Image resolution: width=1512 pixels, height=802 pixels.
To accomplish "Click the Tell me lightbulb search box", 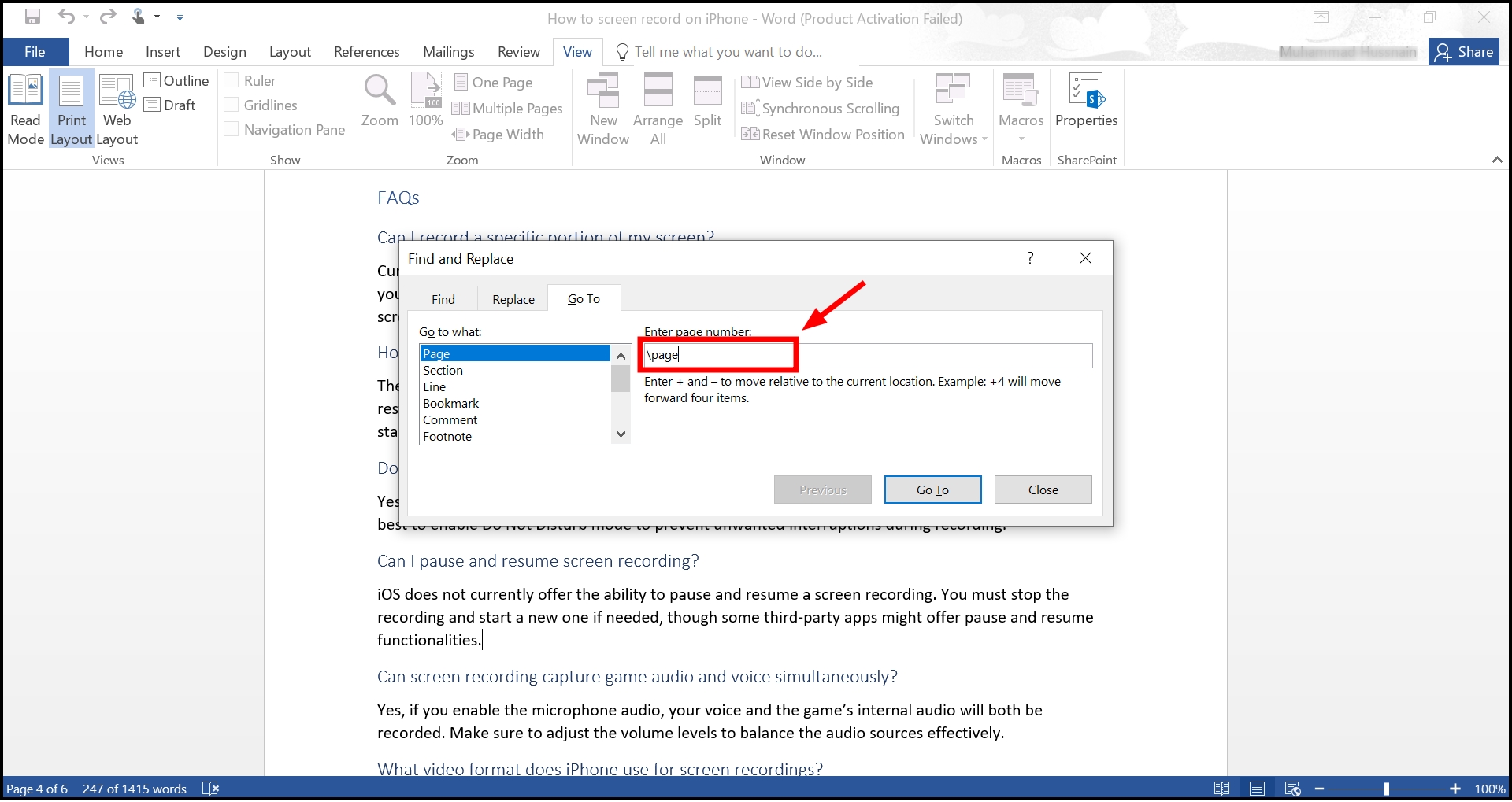I will pyautogui.click(x=718, y=51).
